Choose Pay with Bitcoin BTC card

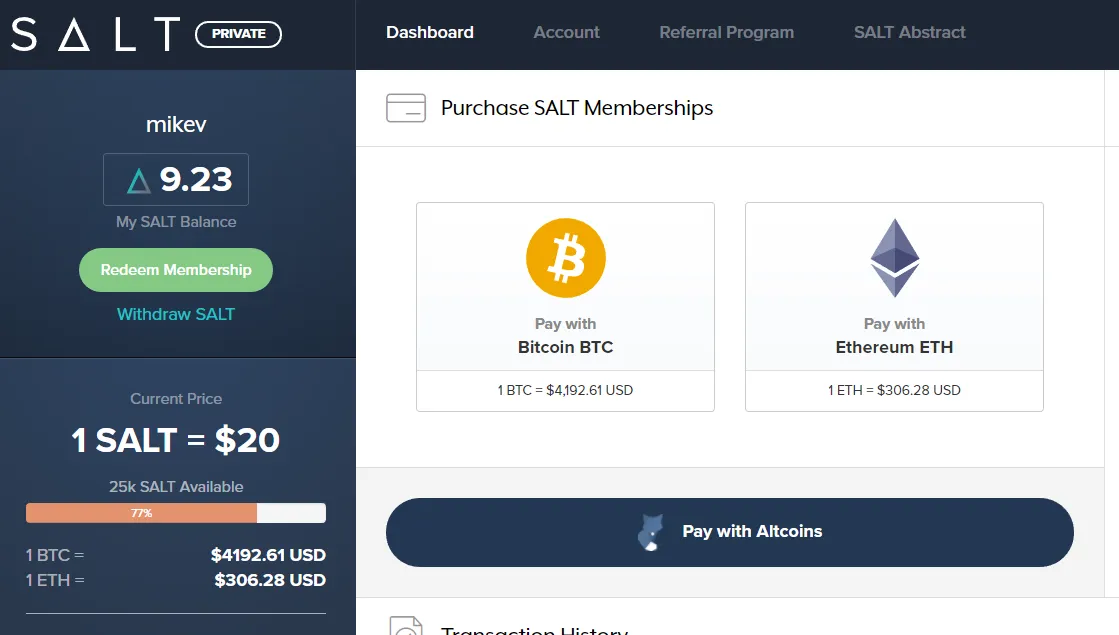click(x=565, y=307)
